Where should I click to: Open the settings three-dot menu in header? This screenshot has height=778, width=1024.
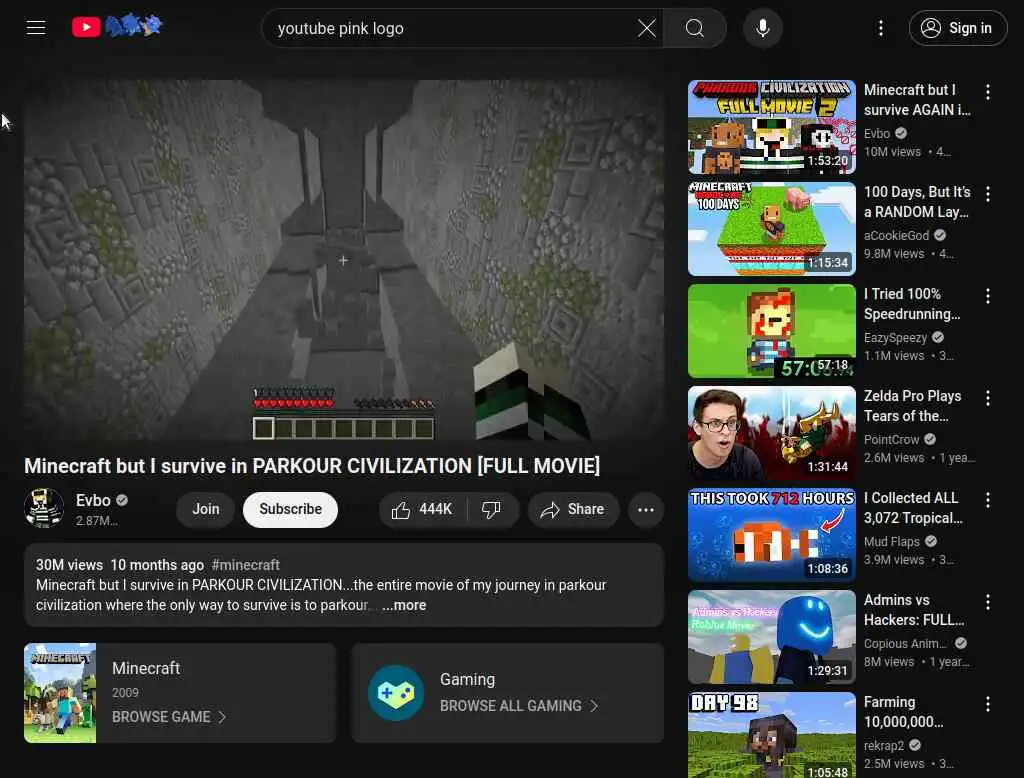[x=880, y=28]
